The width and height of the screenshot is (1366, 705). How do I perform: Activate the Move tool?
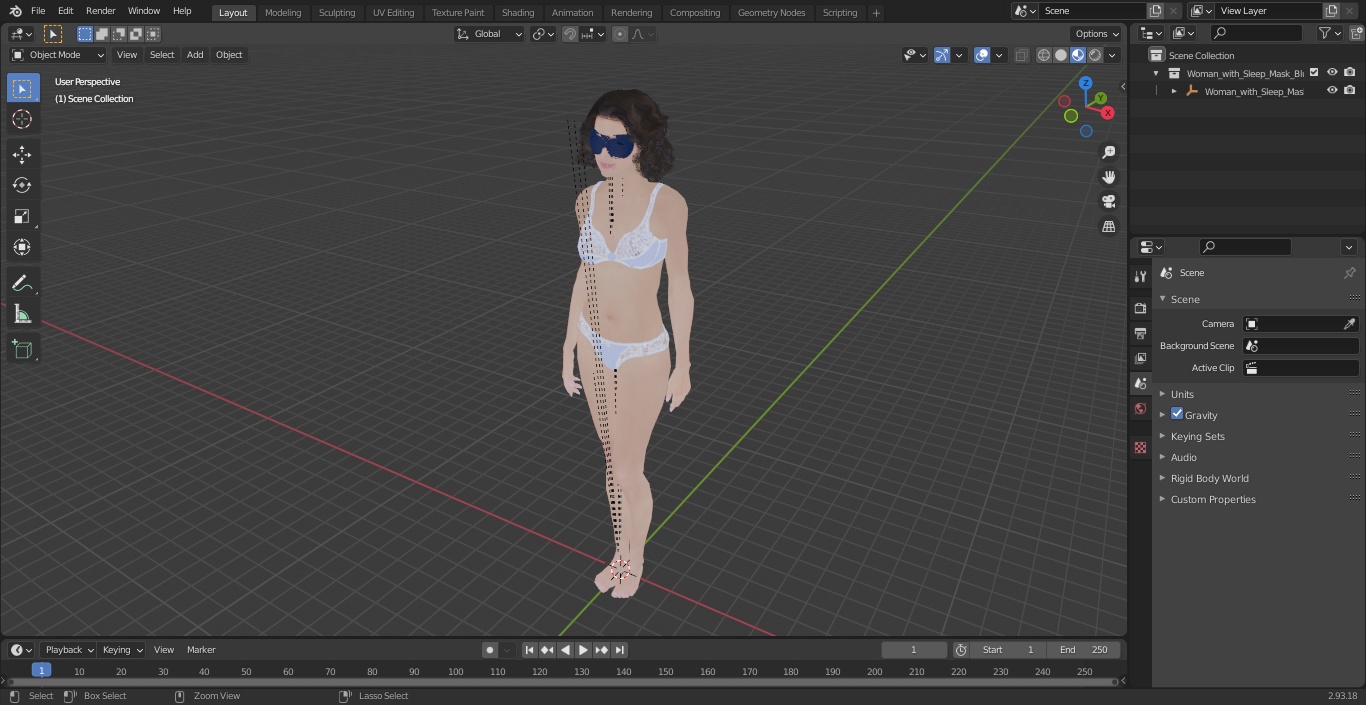click(x=22, y=155)
